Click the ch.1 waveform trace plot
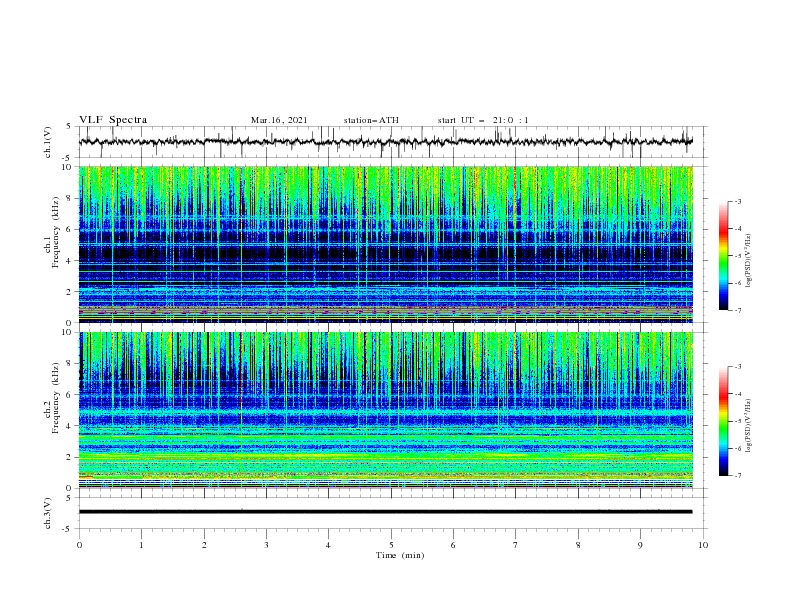The width and height of the screenshot is (792, 612). coord(386,142)
